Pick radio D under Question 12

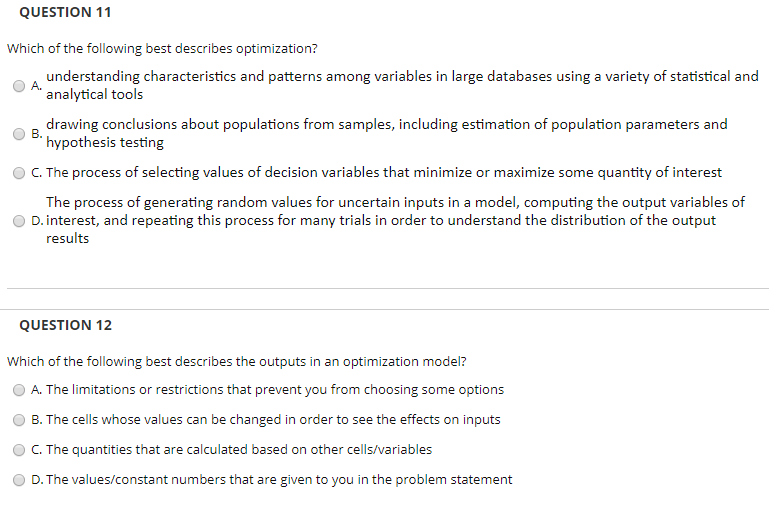coord(19,480)
